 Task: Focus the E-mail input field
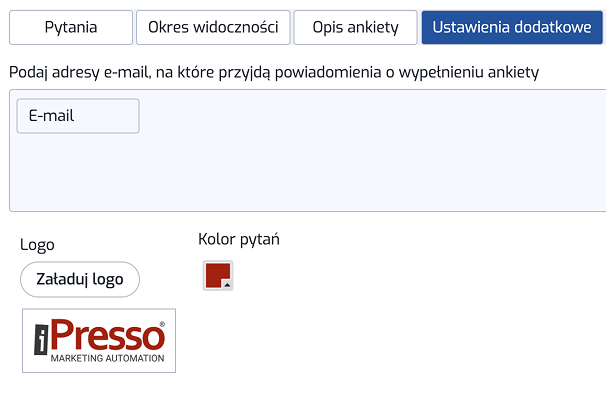[x=78, y=116]
